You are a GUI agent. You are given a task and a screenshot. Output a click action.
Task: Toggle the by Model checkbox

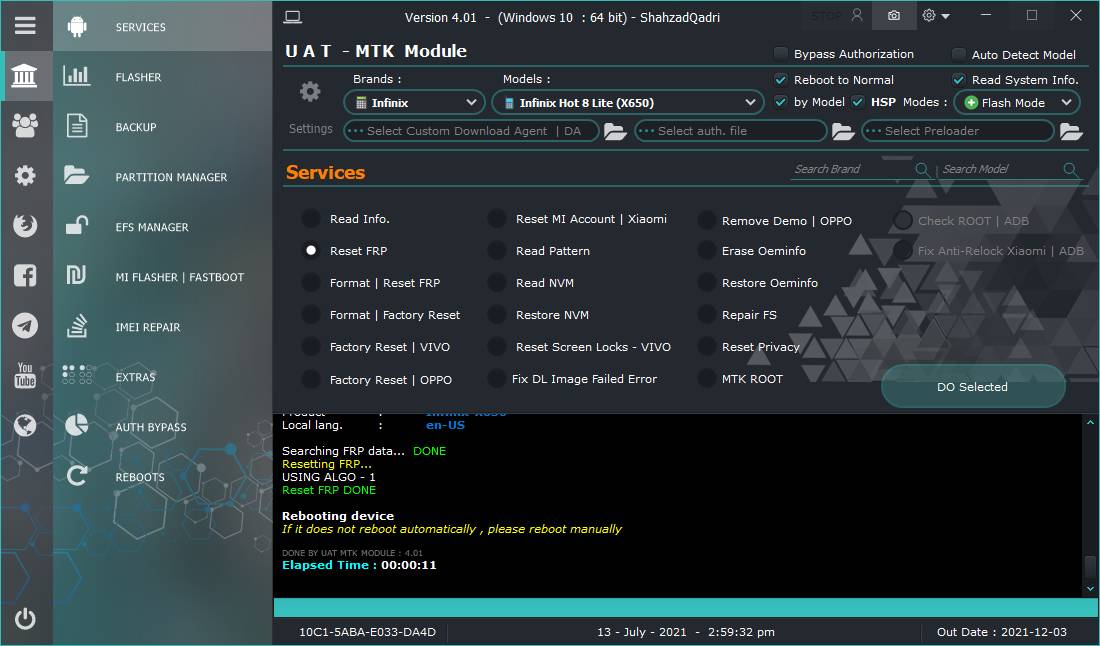(780, 102)
